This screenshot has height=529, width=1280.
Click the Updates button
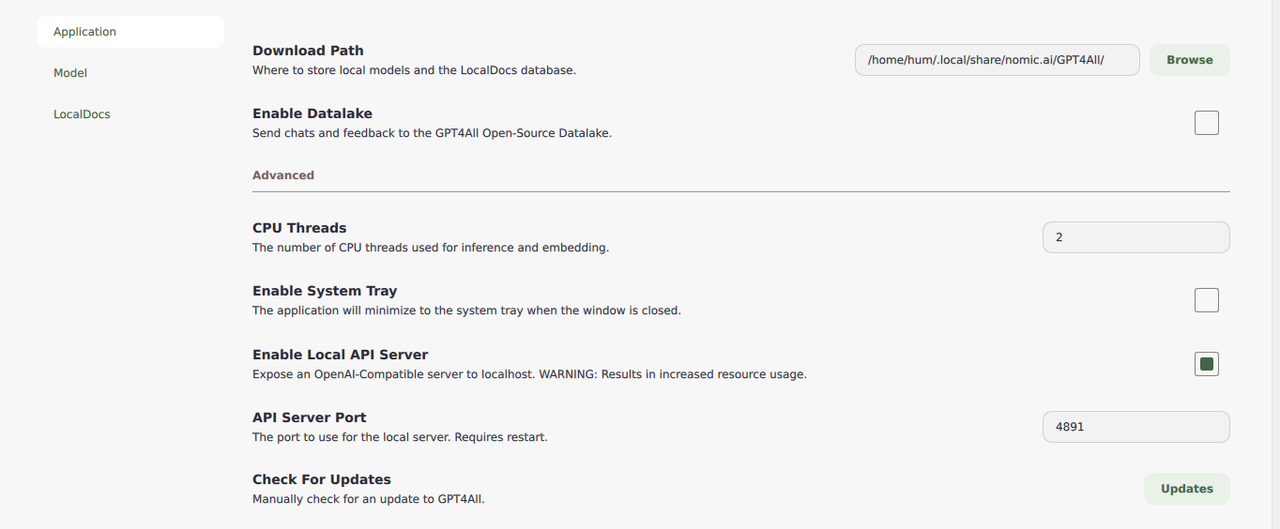[x=1187, y=489]
